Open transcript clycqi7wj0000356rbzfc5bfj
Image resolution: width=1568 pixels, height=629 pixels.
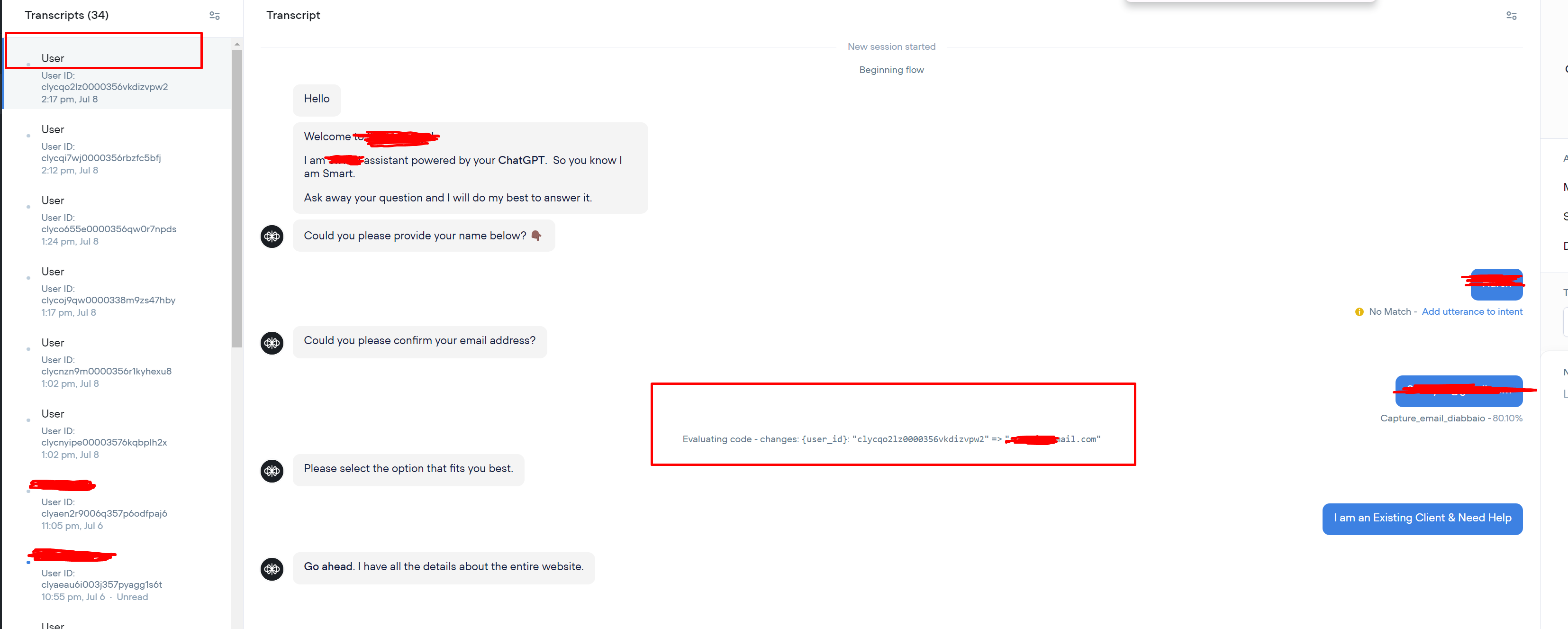pos(118,149)
